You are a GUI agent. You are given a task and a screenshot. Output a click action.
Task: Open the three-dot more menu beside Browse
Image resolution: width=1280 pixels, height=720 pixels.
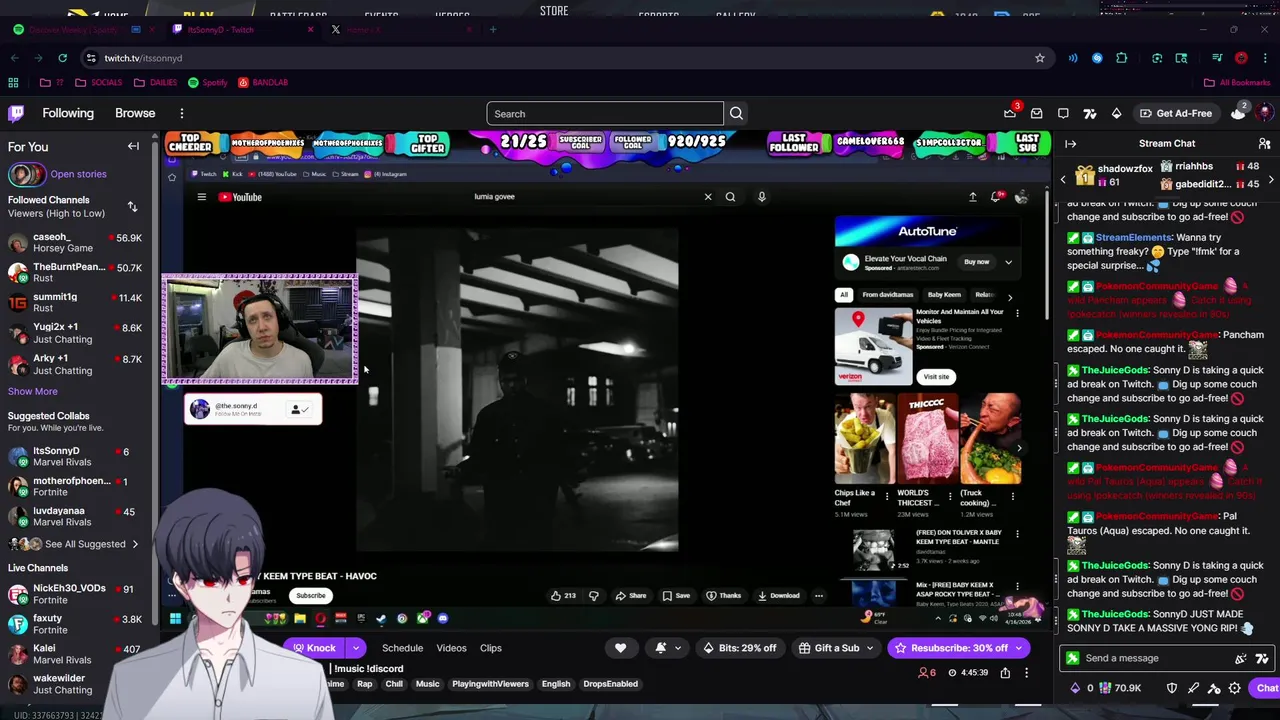[181, 113]
